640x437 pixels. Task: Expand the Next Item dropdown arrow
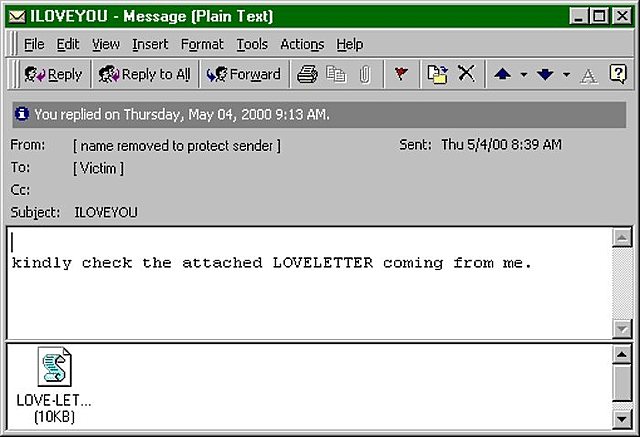(x=566, y=75)
